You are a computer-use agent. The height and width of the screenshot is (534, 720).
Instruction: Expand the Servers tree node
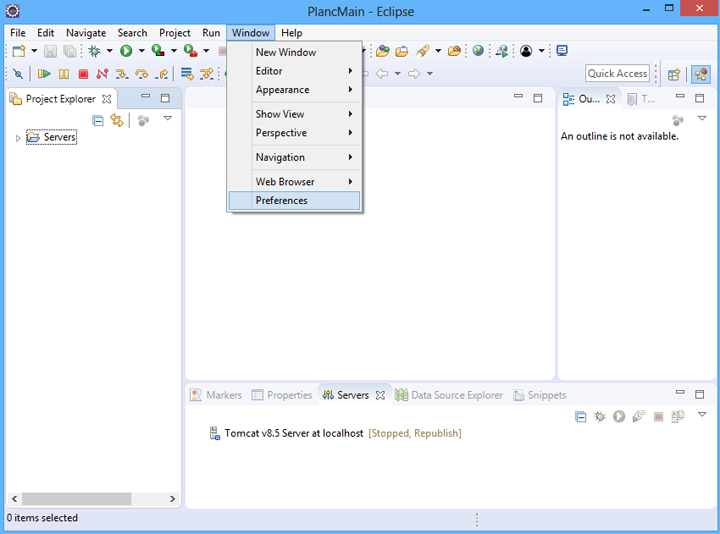click(18, 138)
